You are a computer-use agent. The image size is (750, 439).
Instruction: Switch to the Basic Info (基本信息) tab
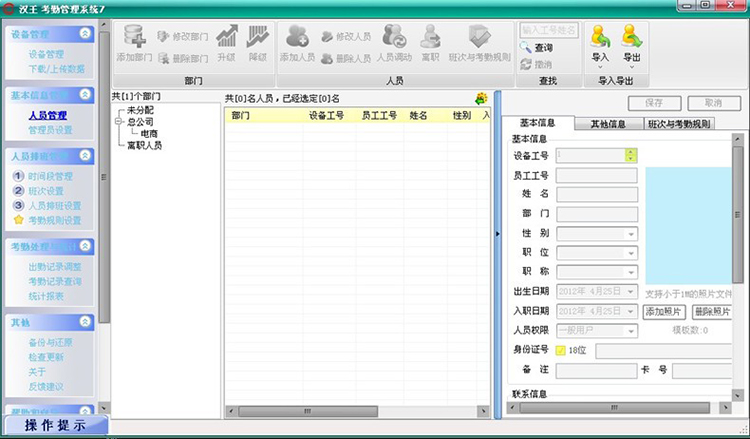[538, 123]
